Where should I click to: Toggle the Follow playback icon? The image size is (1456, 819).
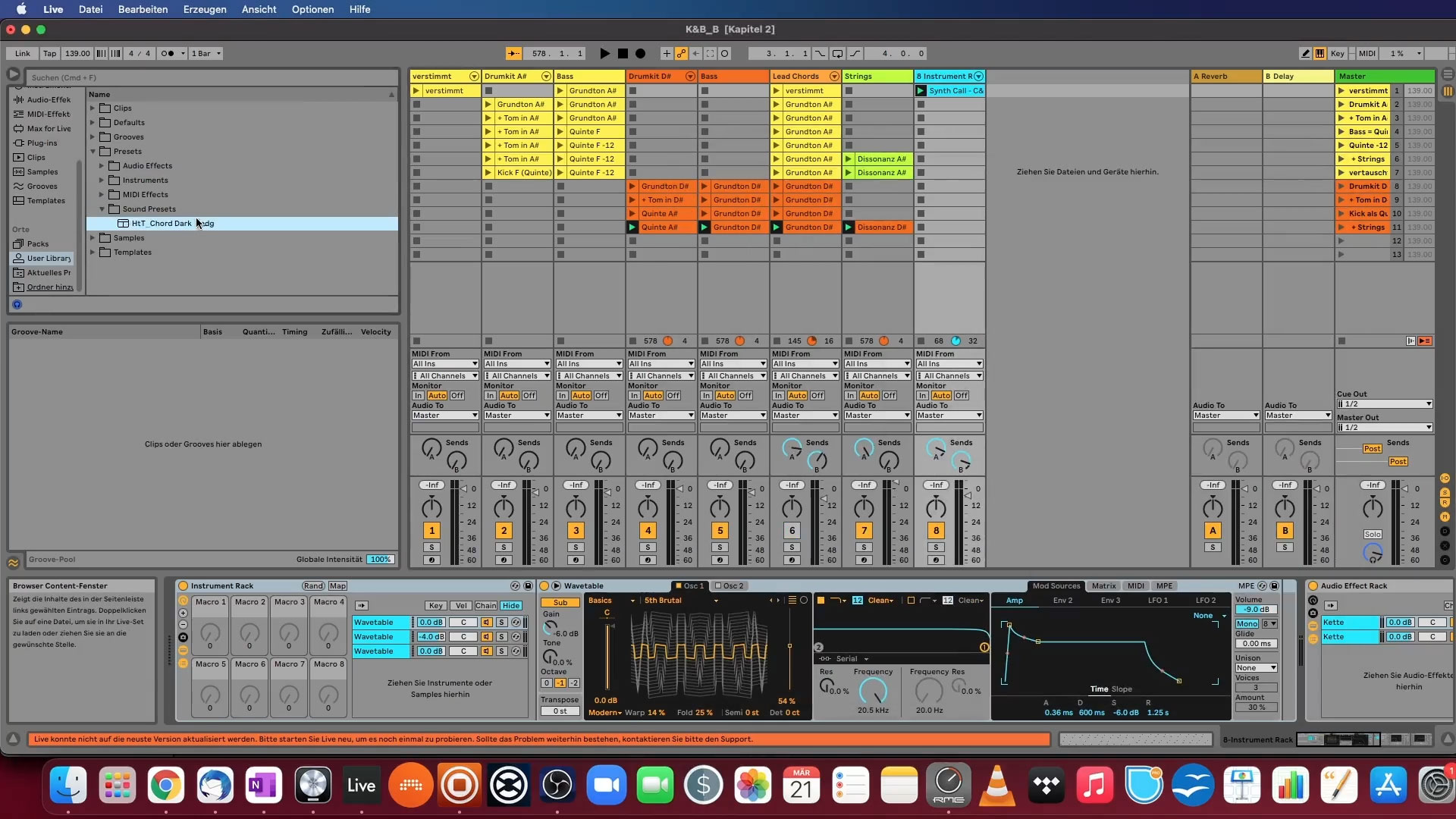[x=514, y=54]
